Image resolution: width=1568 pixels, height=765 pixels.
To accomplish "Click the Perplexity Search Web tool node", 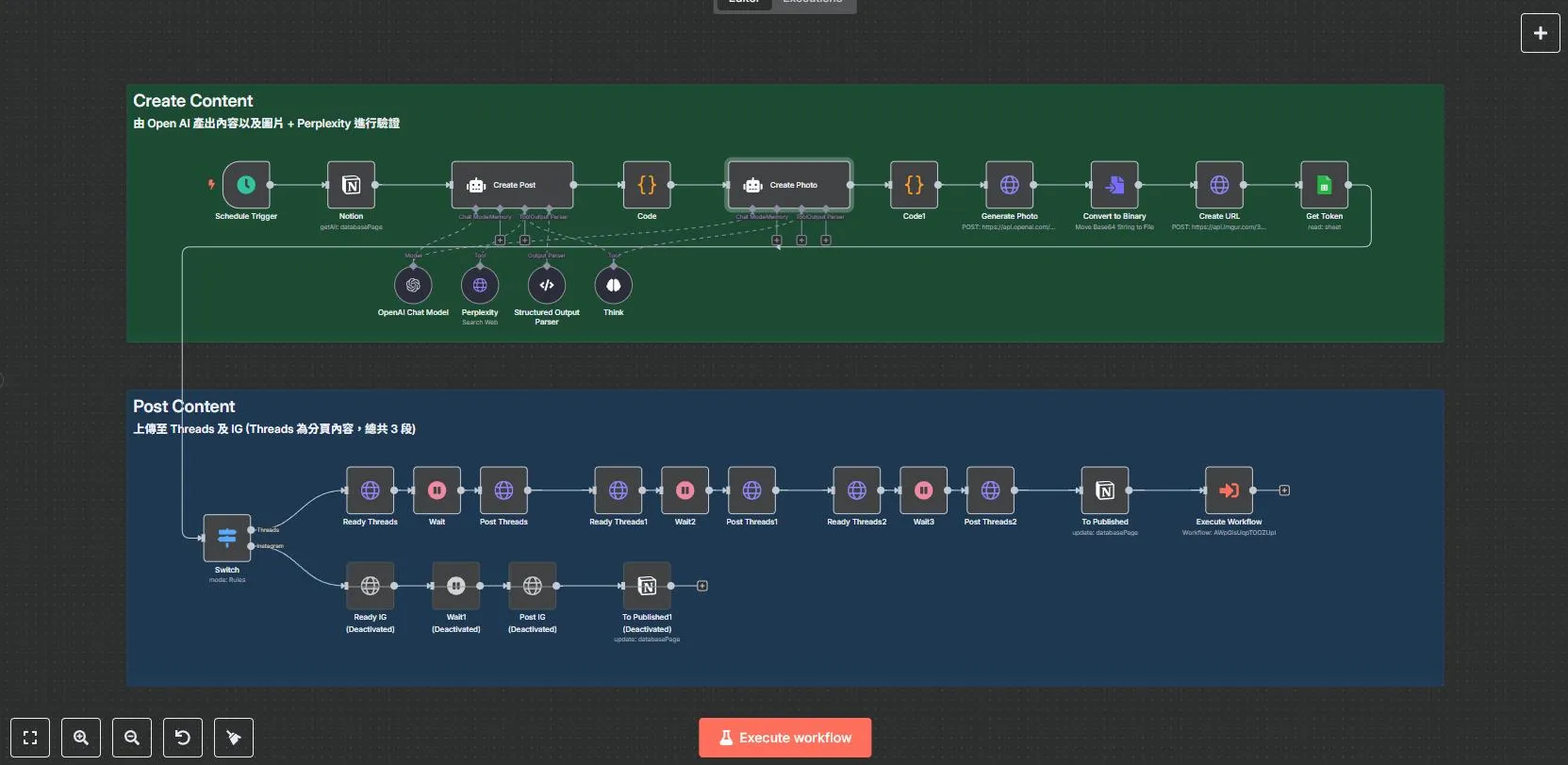I will coord(480,285).
